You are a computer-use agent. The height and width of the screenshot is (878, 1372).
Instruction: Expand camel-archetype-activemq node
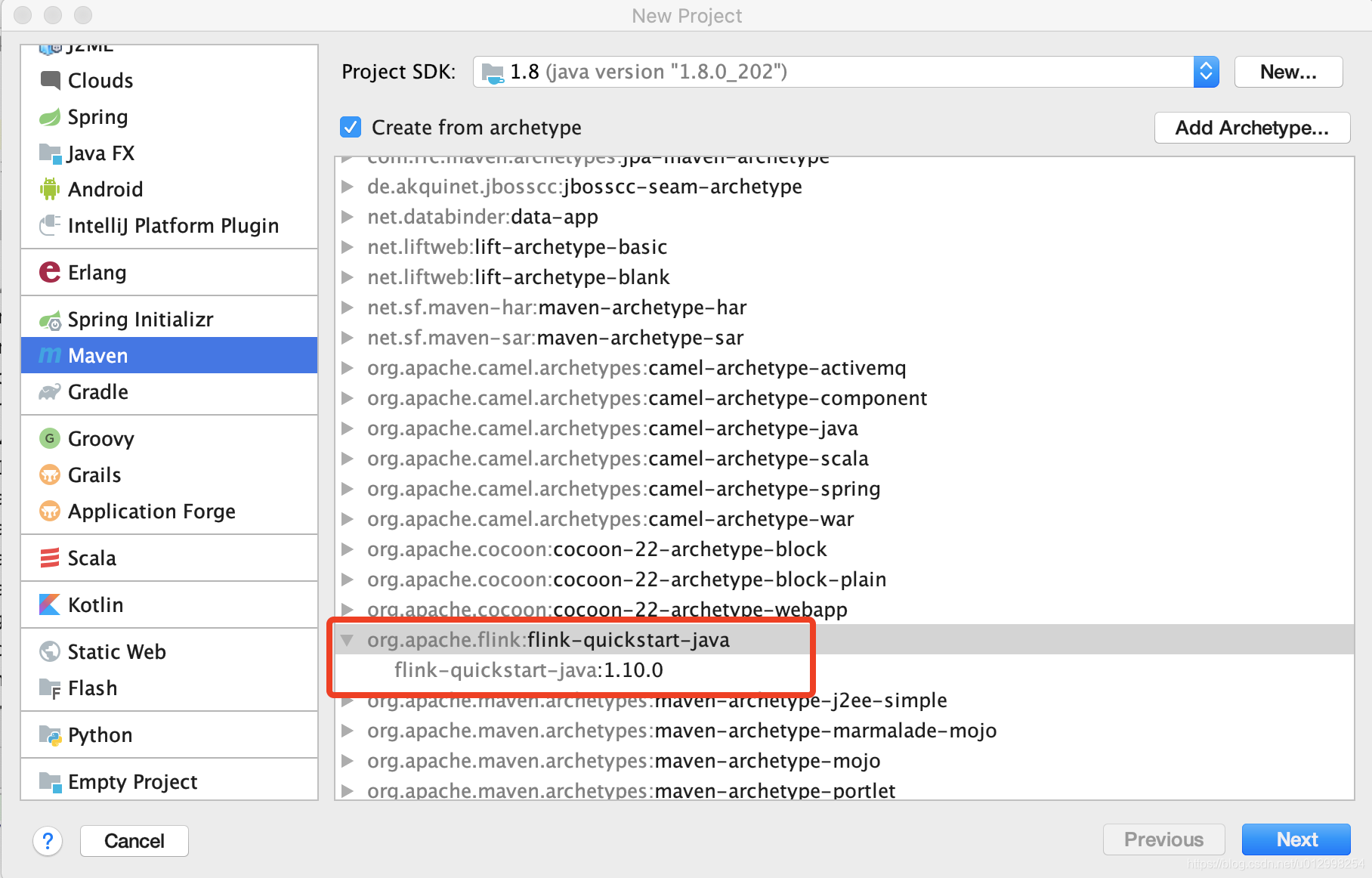tap(348, 368)
